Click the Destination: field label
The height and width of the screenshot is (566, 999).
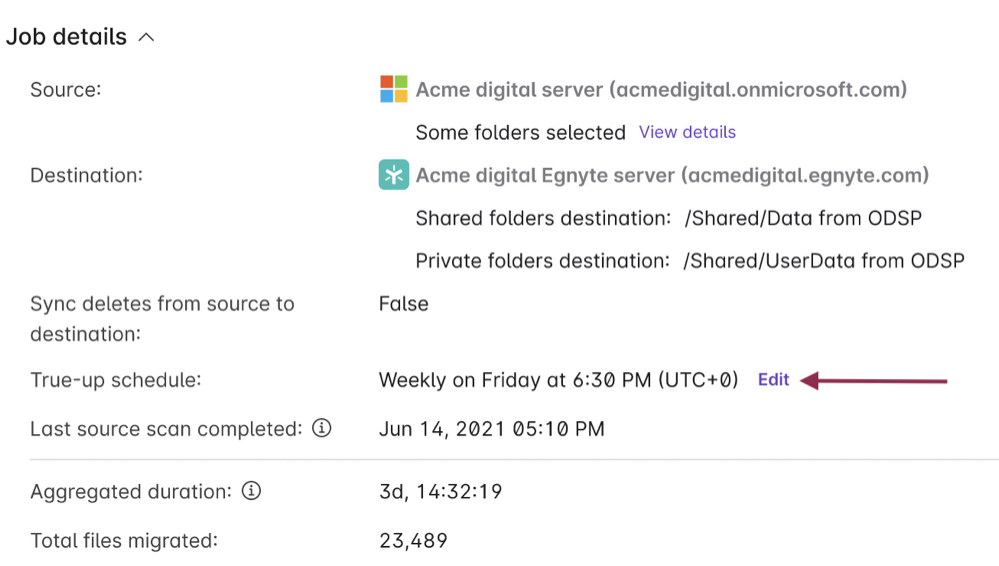tap(87, 176)
